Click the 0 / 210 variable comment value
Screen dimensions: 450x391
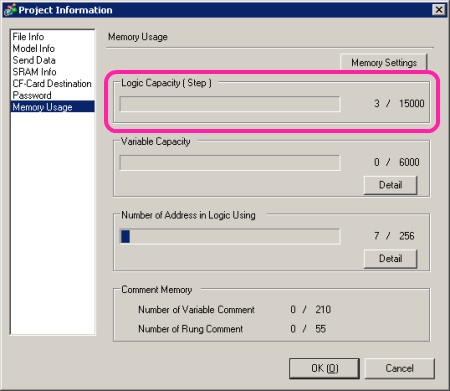(310, 310)
